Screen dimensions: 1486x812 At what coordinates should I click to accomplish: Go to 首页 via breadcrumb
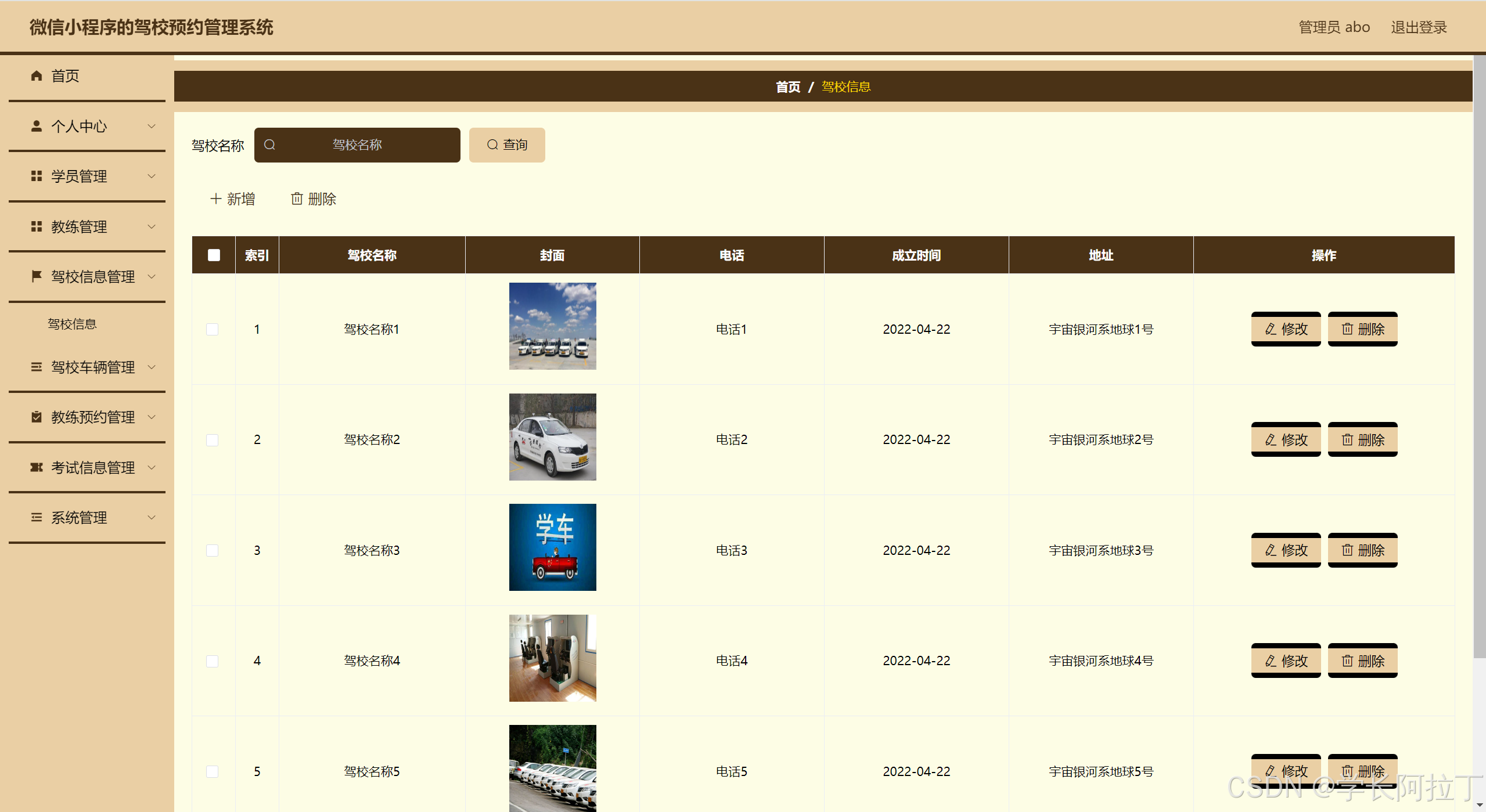click(788, 86)
